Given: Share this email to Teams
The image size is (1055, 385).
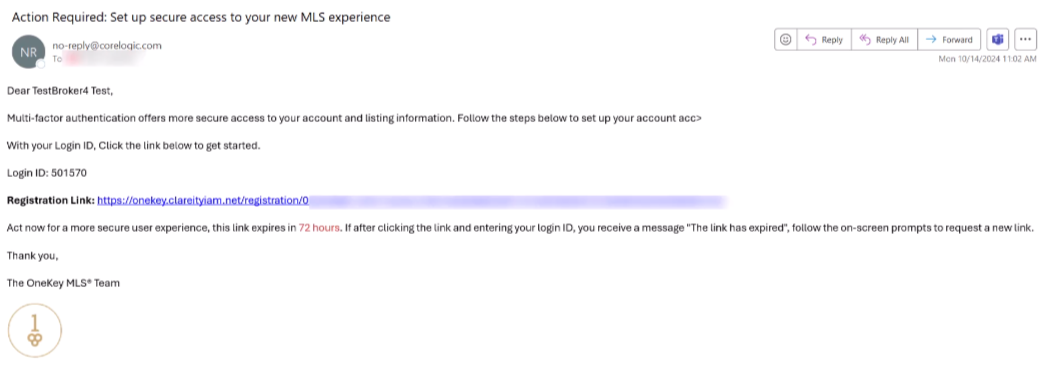Looking at the screenshot, I should 998,40.
